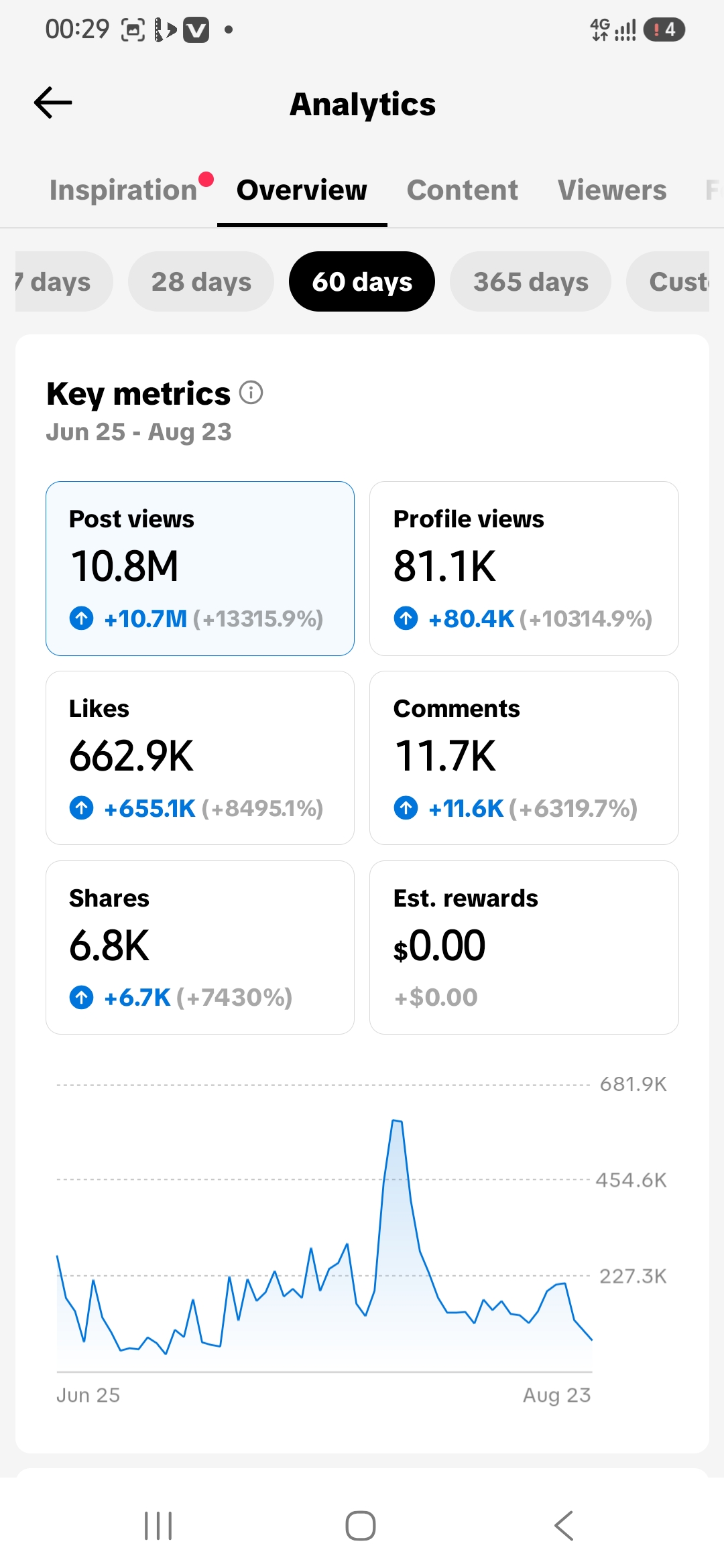Image resolution: width=724 pixels, height=1568 pixels.
Task: Tap the back arrow beside Analytics
Action: coord(53,103)
